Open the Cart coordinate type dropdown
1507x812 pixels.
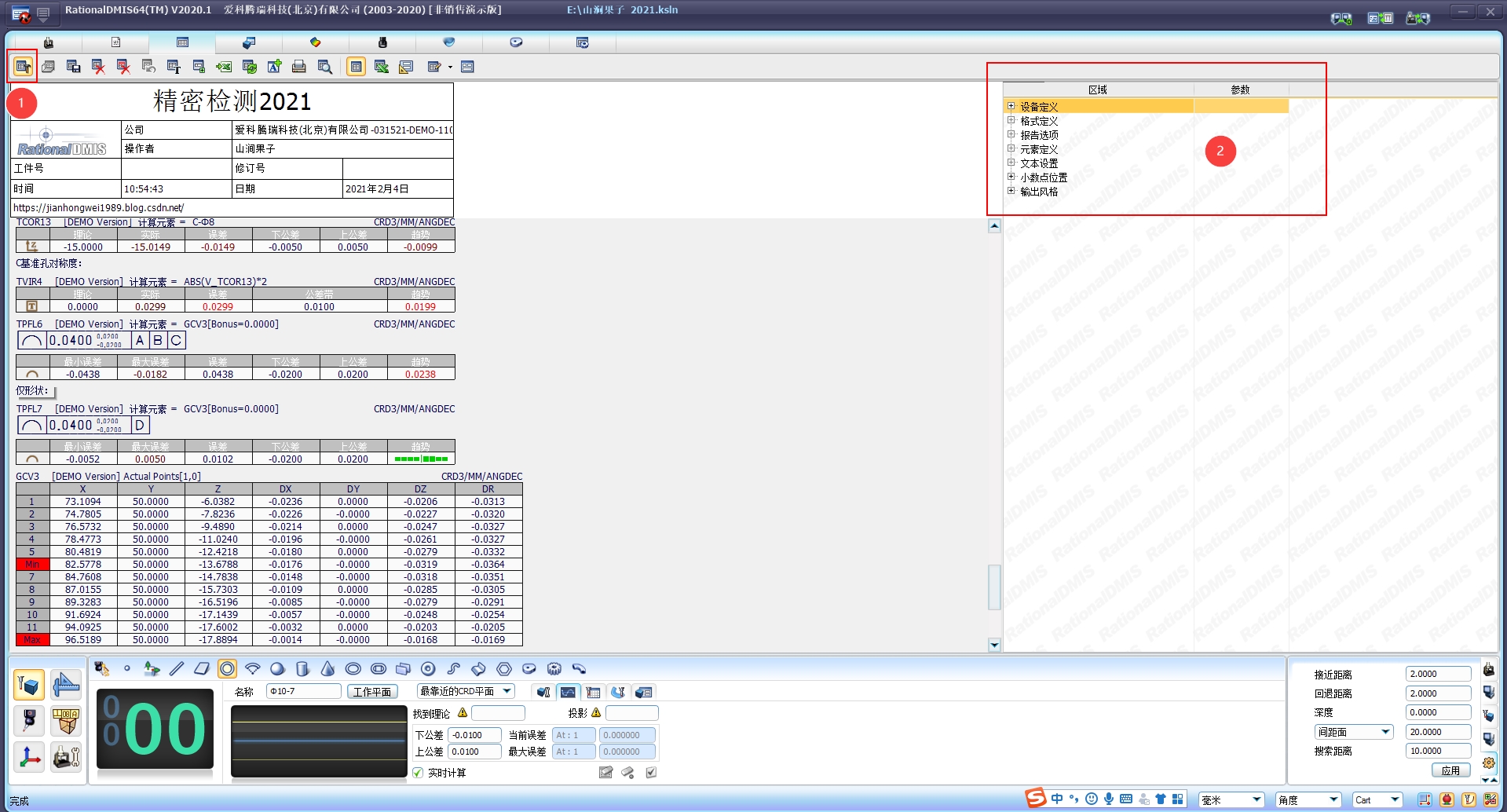1377,800
